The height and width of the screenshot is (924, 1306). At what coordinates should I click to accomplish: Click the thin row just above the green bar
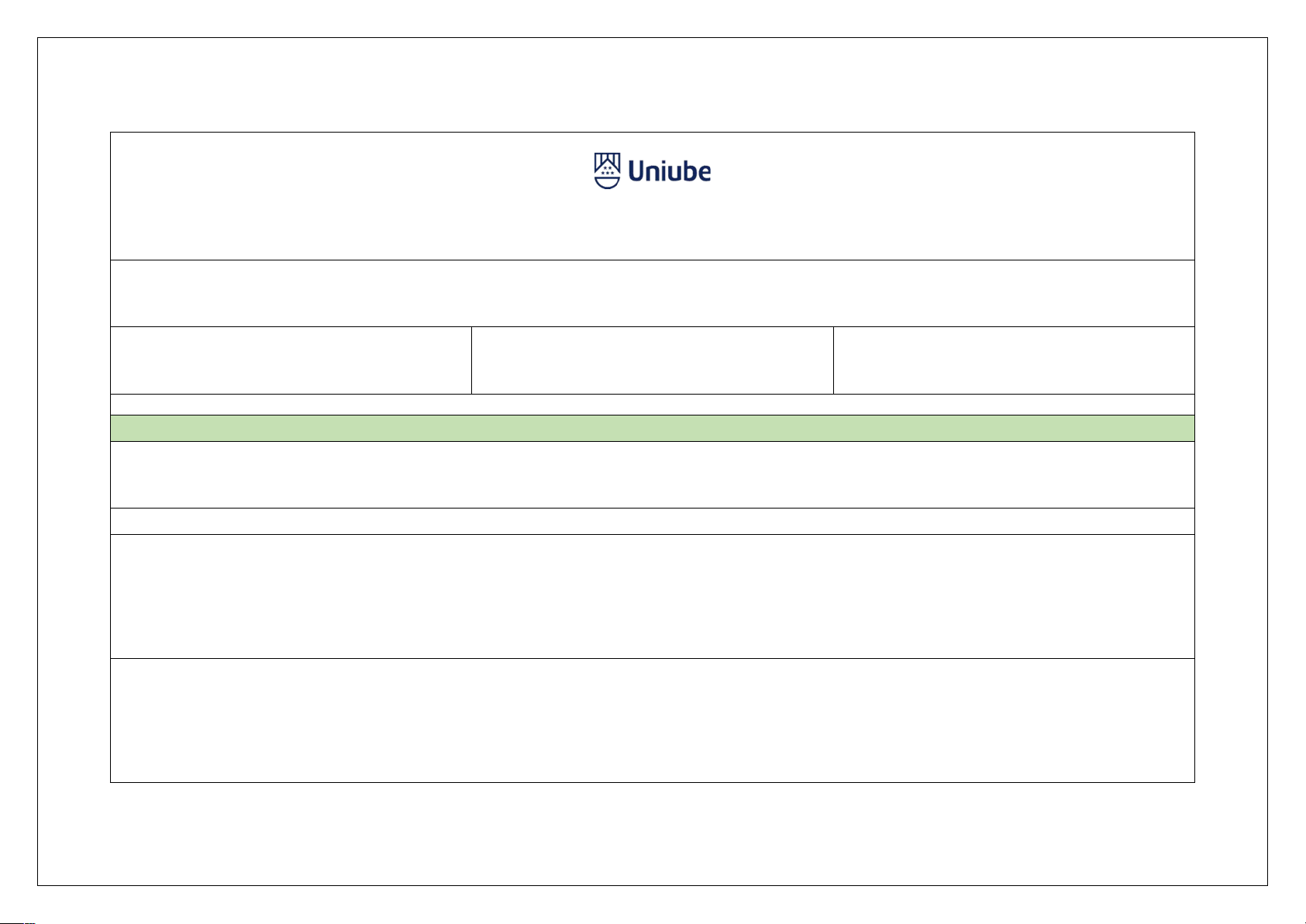(652, 405)
